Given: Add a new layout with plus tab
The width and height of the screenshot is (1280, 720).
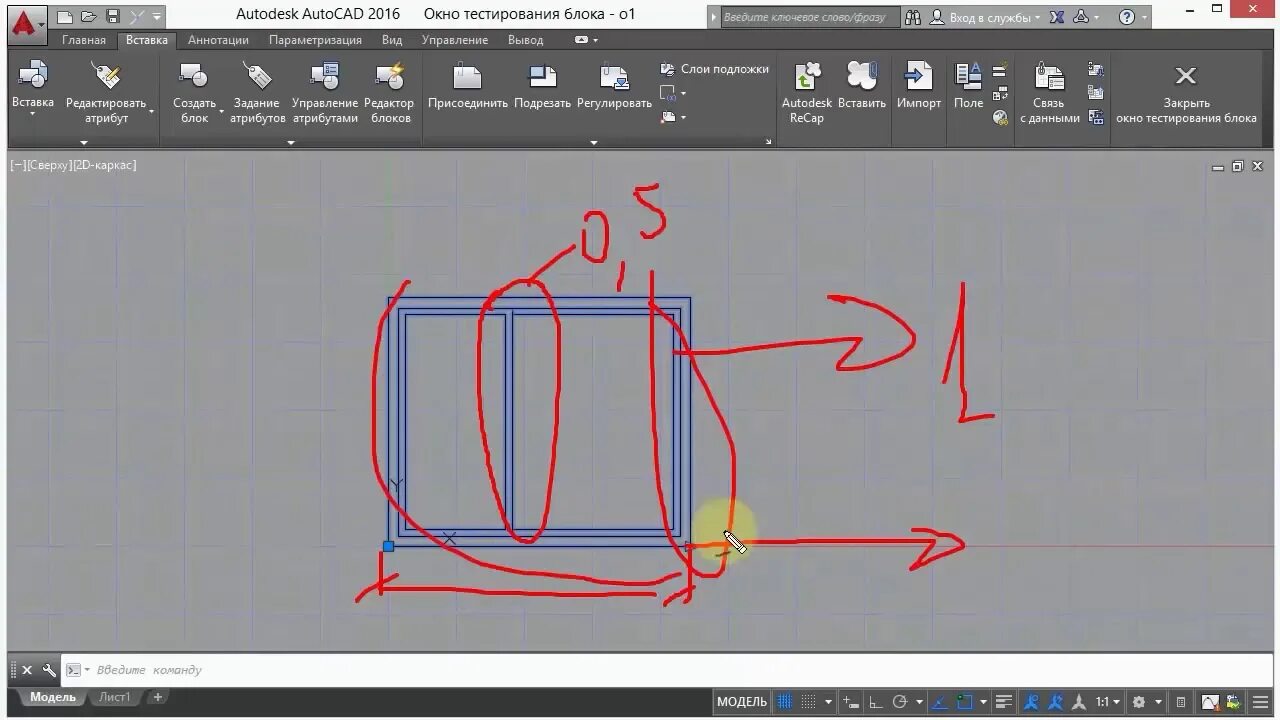Looking at the screenshot, I should [x=157, y=697].
